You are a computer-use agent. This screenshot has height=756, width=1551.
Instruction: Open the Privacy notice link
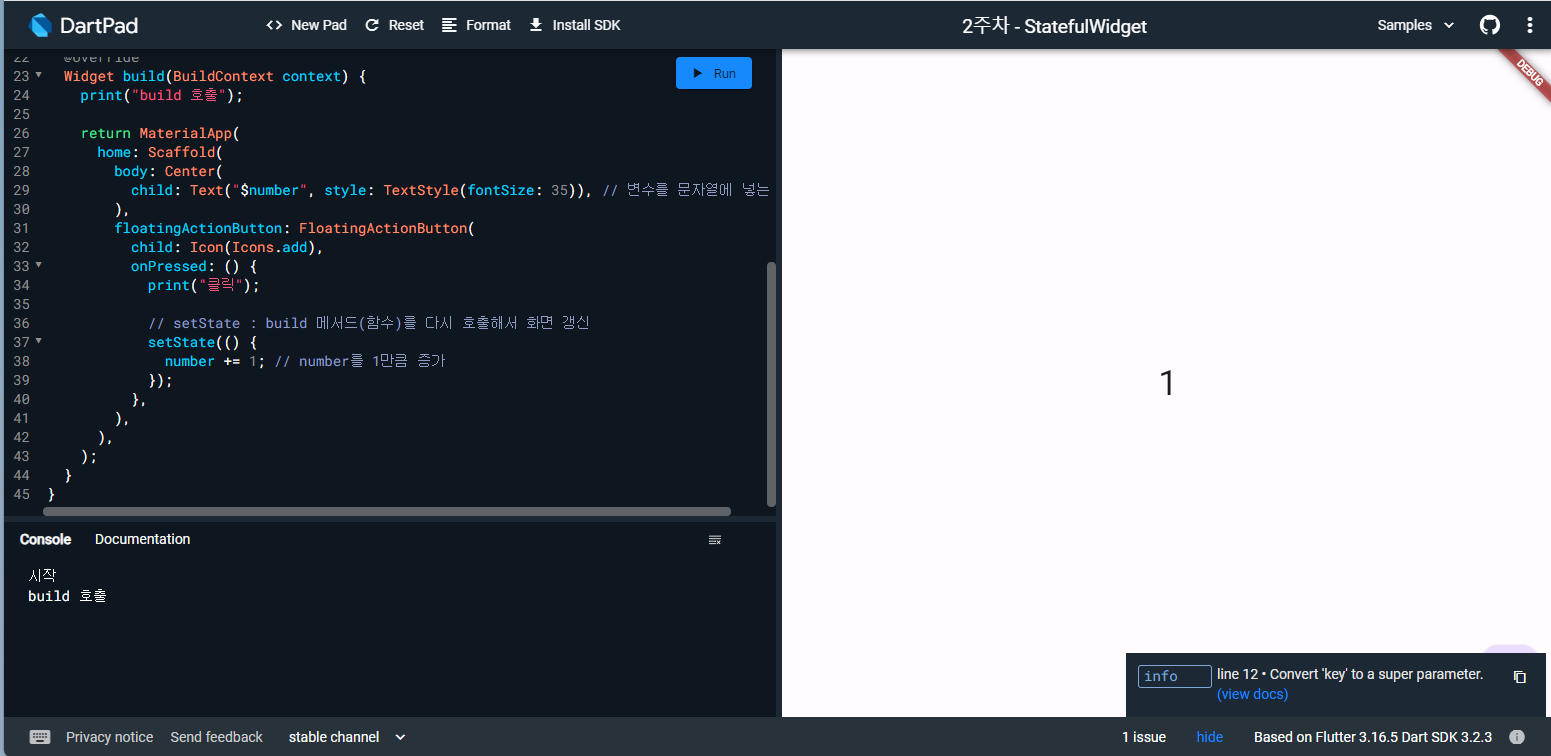[110, 737]
